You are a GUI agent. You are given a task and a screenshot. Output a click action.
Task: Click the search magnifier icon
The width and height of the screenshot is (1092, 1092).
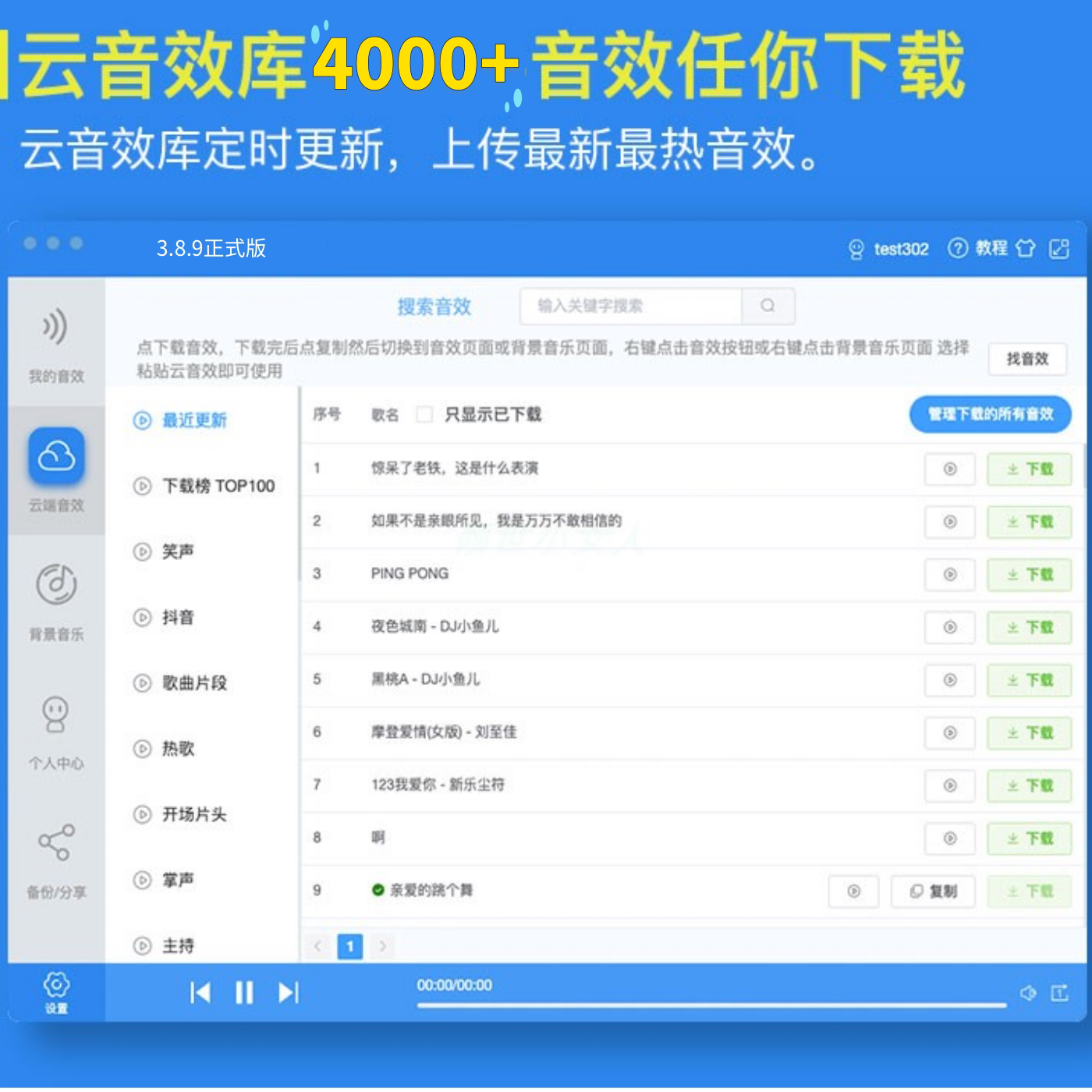pyautogui.click(x=768, y=306)
